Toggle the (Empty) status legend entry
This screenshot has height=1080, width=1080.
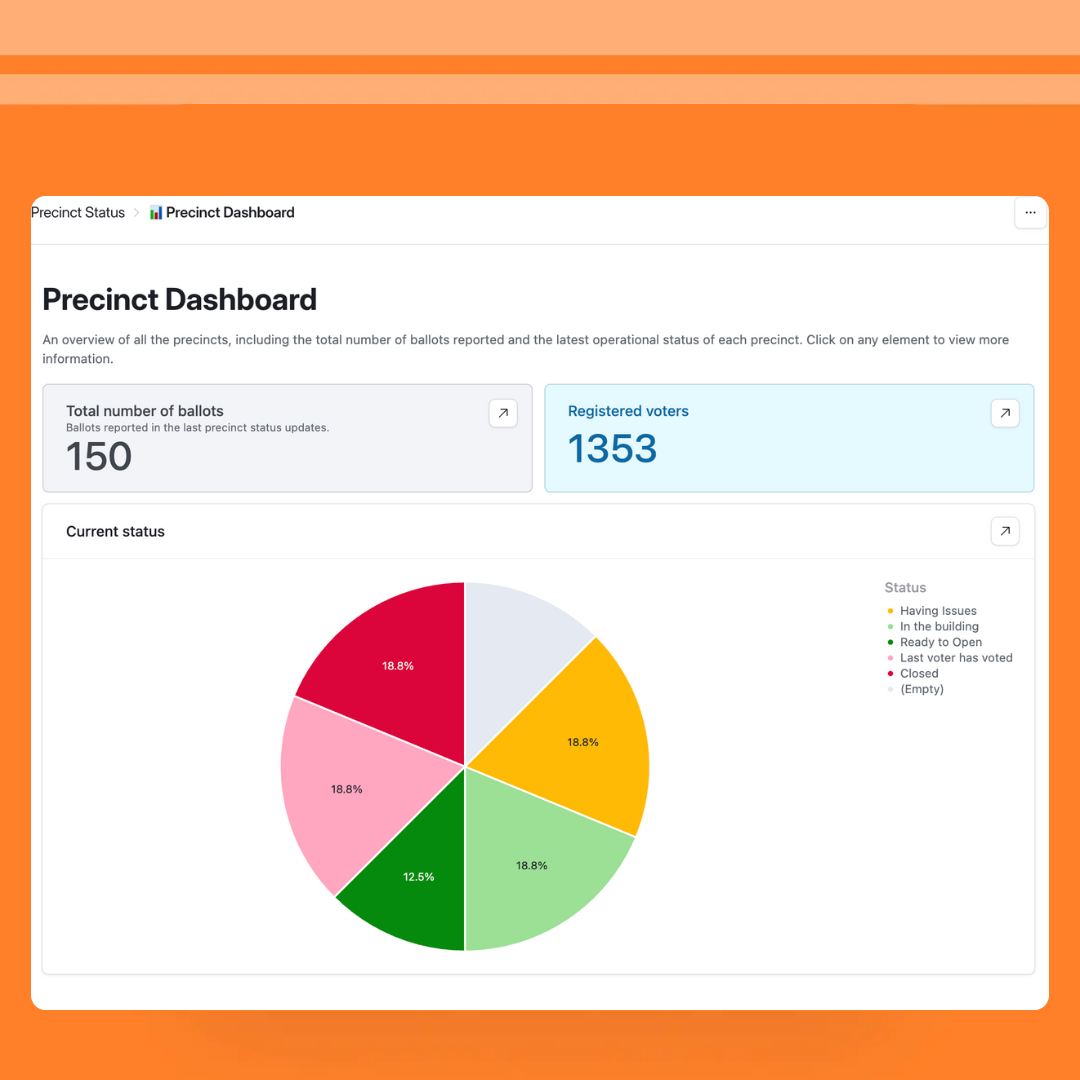click(x=921, y=689)
